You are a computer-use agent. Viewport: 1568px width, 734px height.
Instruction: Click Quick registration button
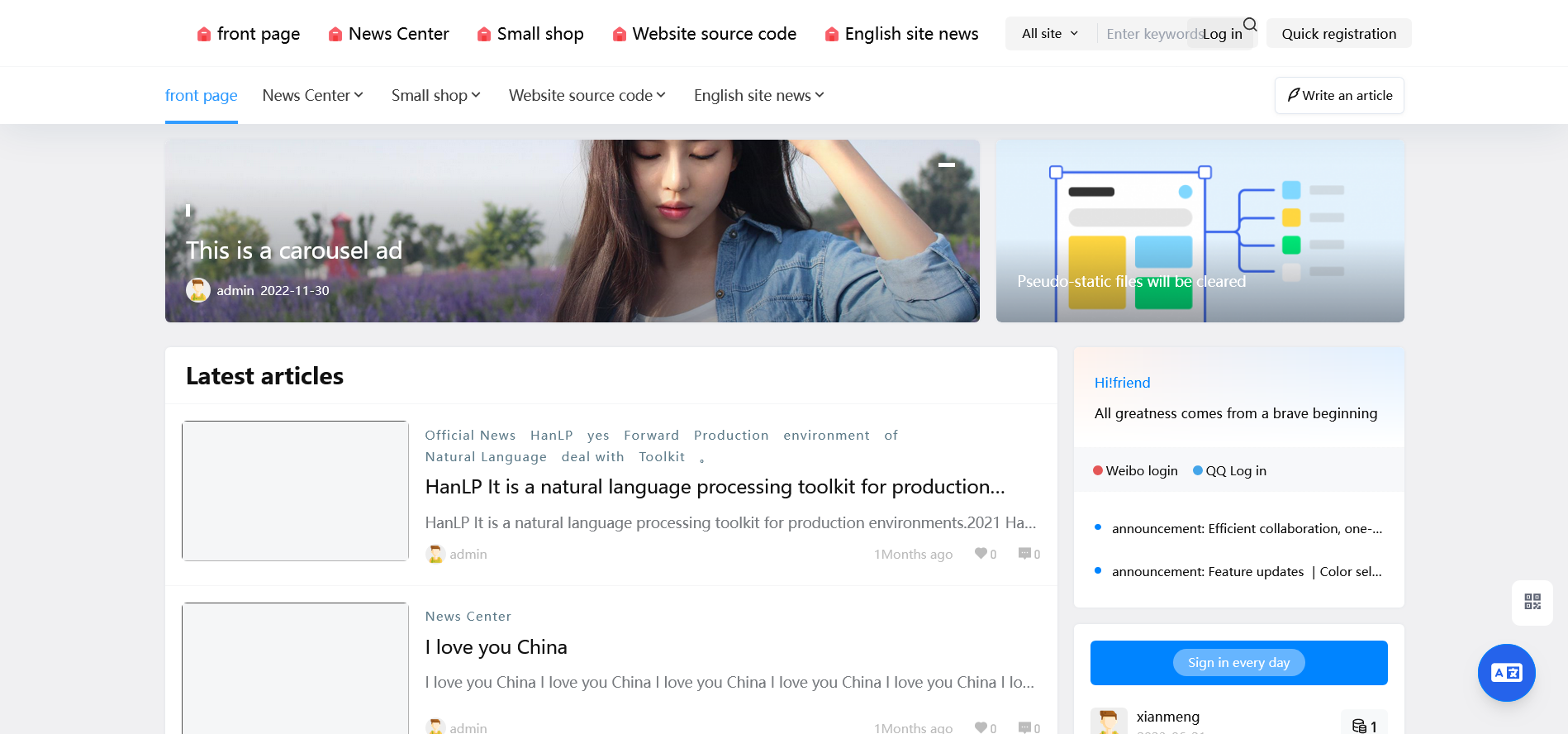[x=1339, y=34]
